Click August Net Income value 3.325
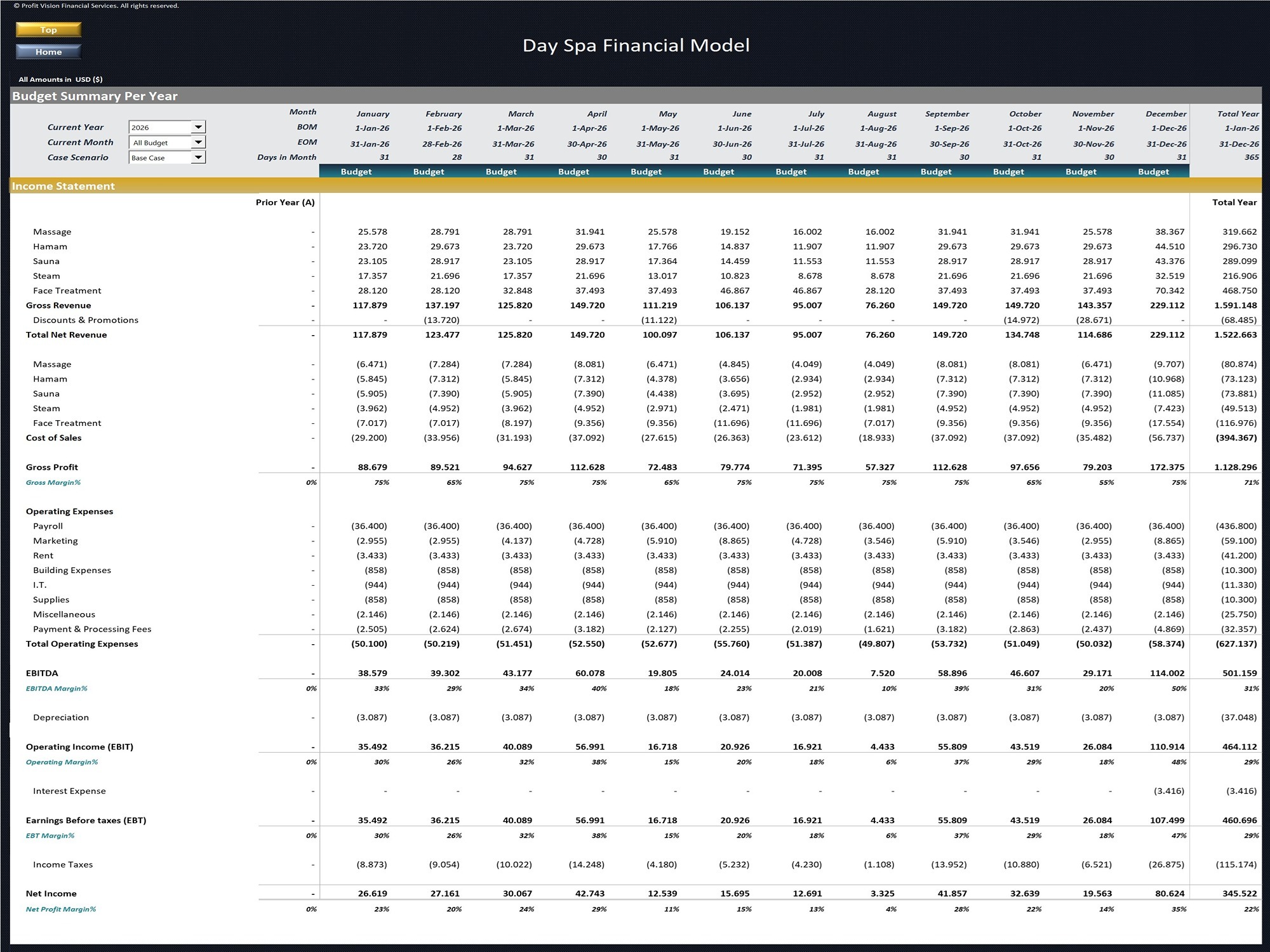Viewport: 1270px width, 952px height. [x=883, y=893]
